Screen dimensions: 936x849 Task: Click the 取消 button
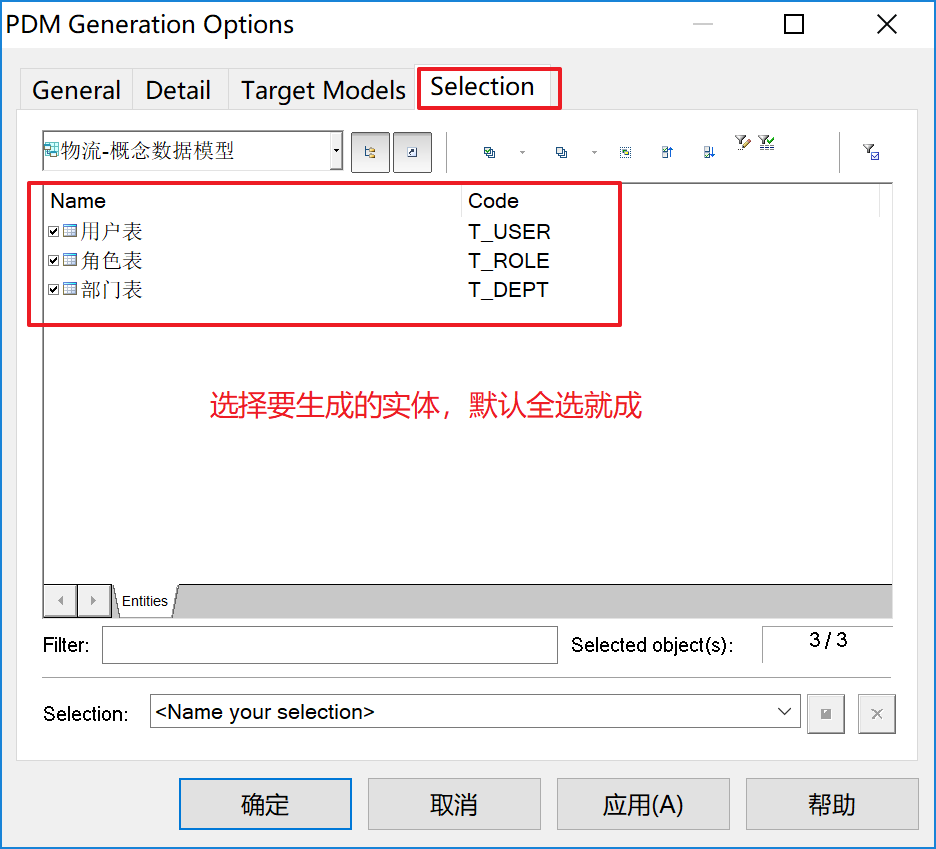coord(454,804)
